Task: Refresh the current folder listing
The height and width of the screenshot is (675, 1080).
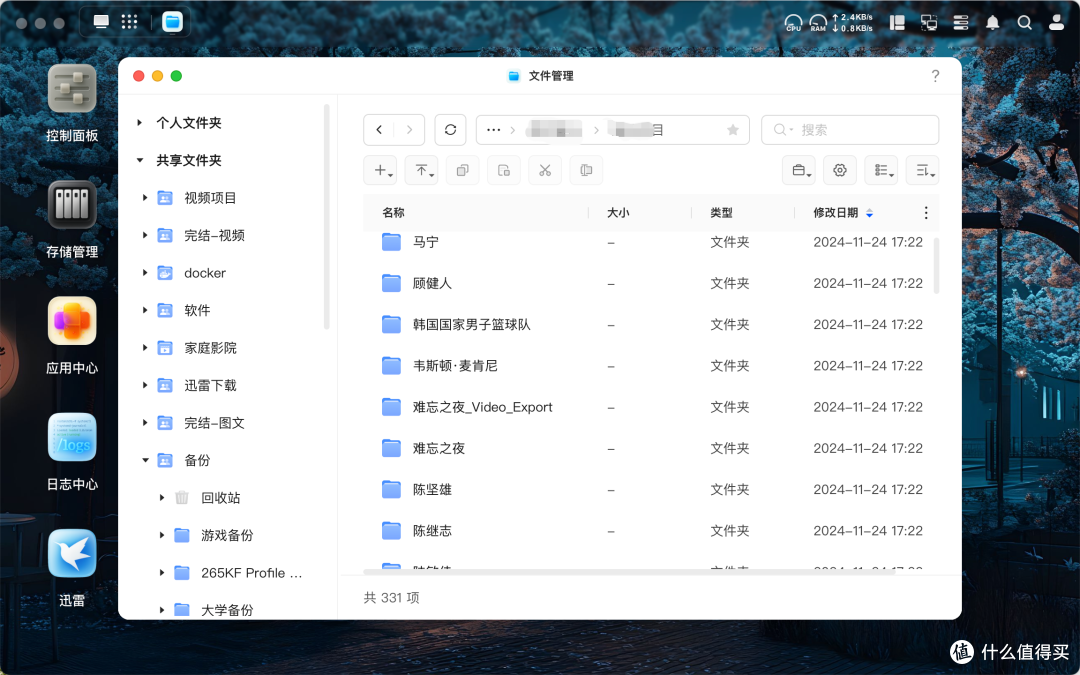Action: [450, 129]
